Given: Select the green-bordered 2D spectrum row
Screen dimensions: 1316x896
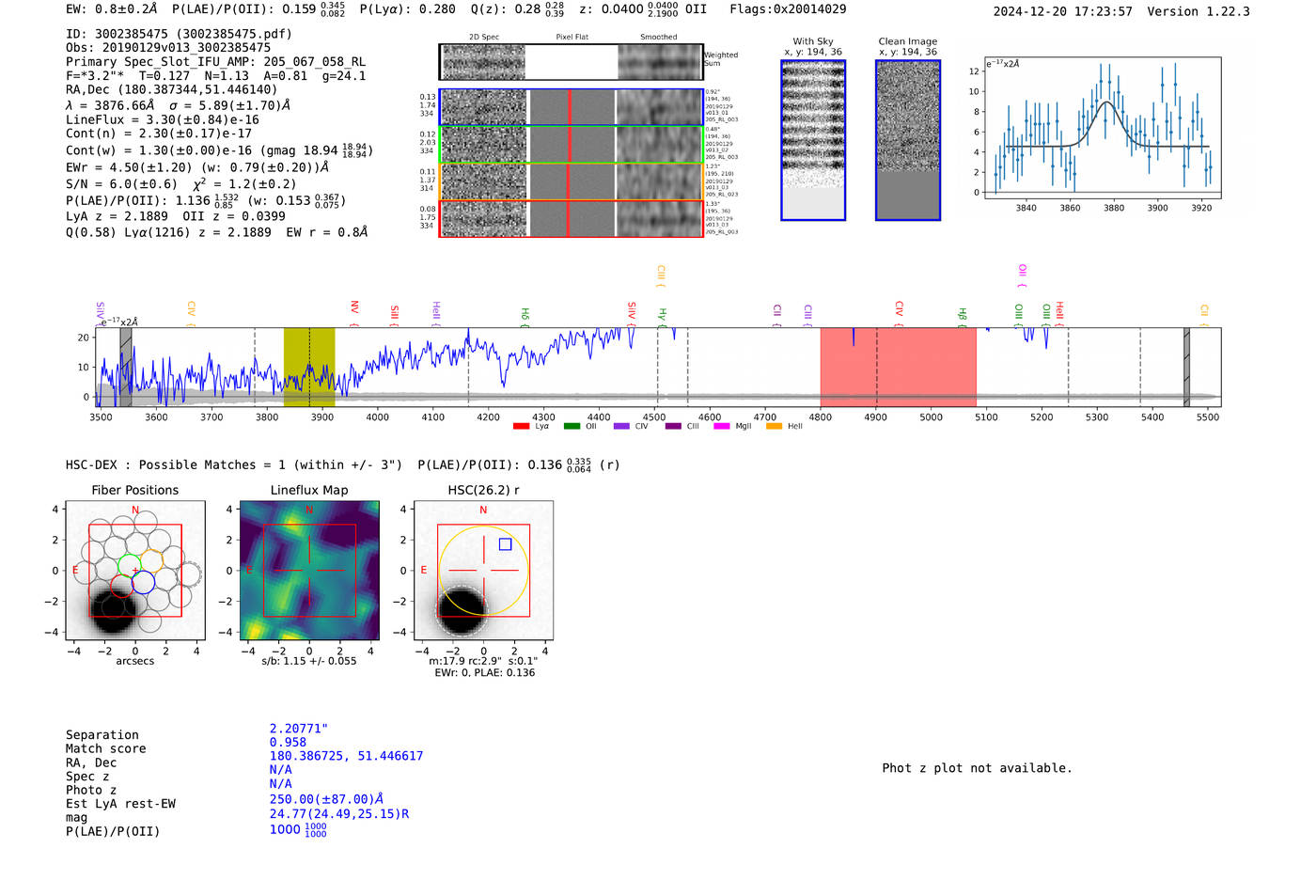Looking at the screenshot, I should click(x=571, y=144).
